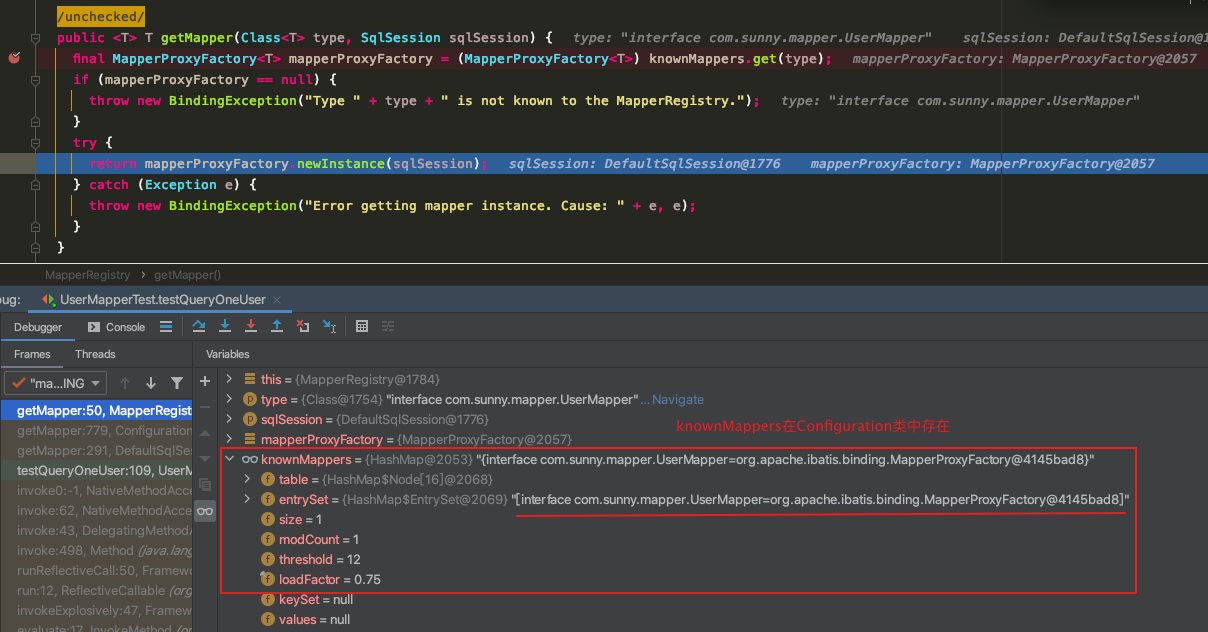Select the invoke:43, DelegatingMethodAccessor frame

point(96,530)
